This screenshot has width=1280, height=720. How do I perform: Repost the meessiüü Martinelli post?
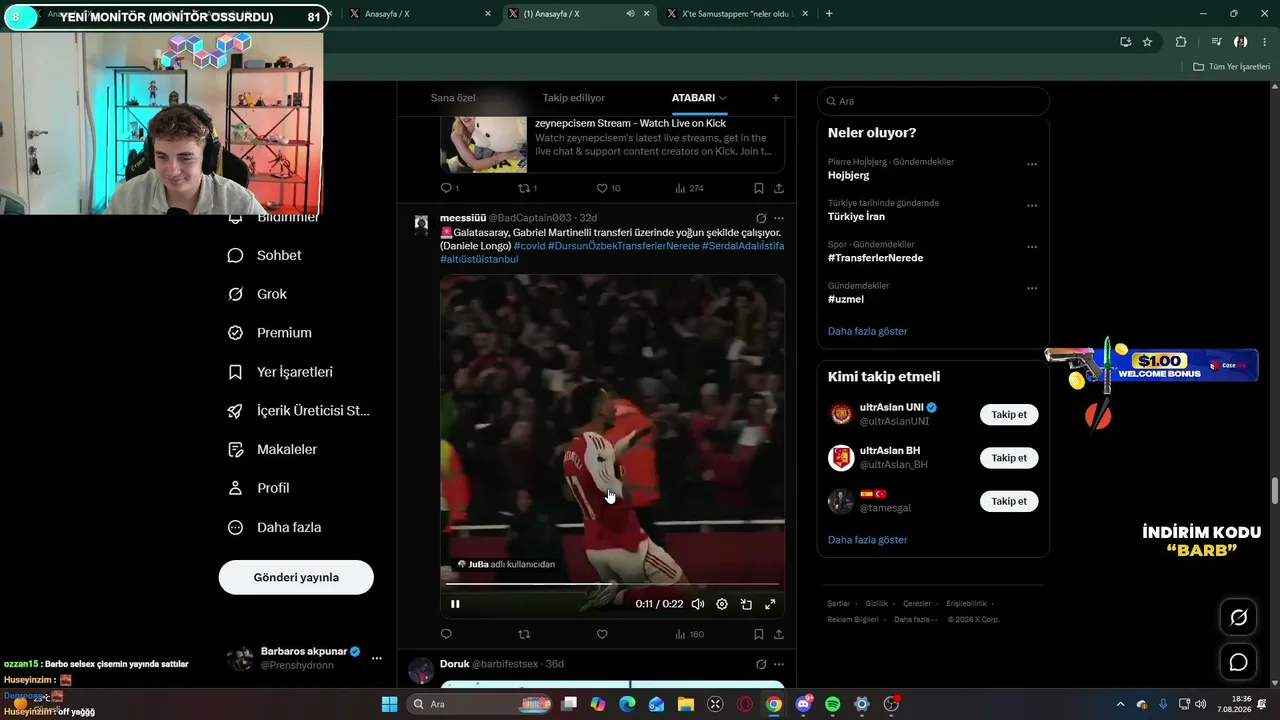[524, 634]
